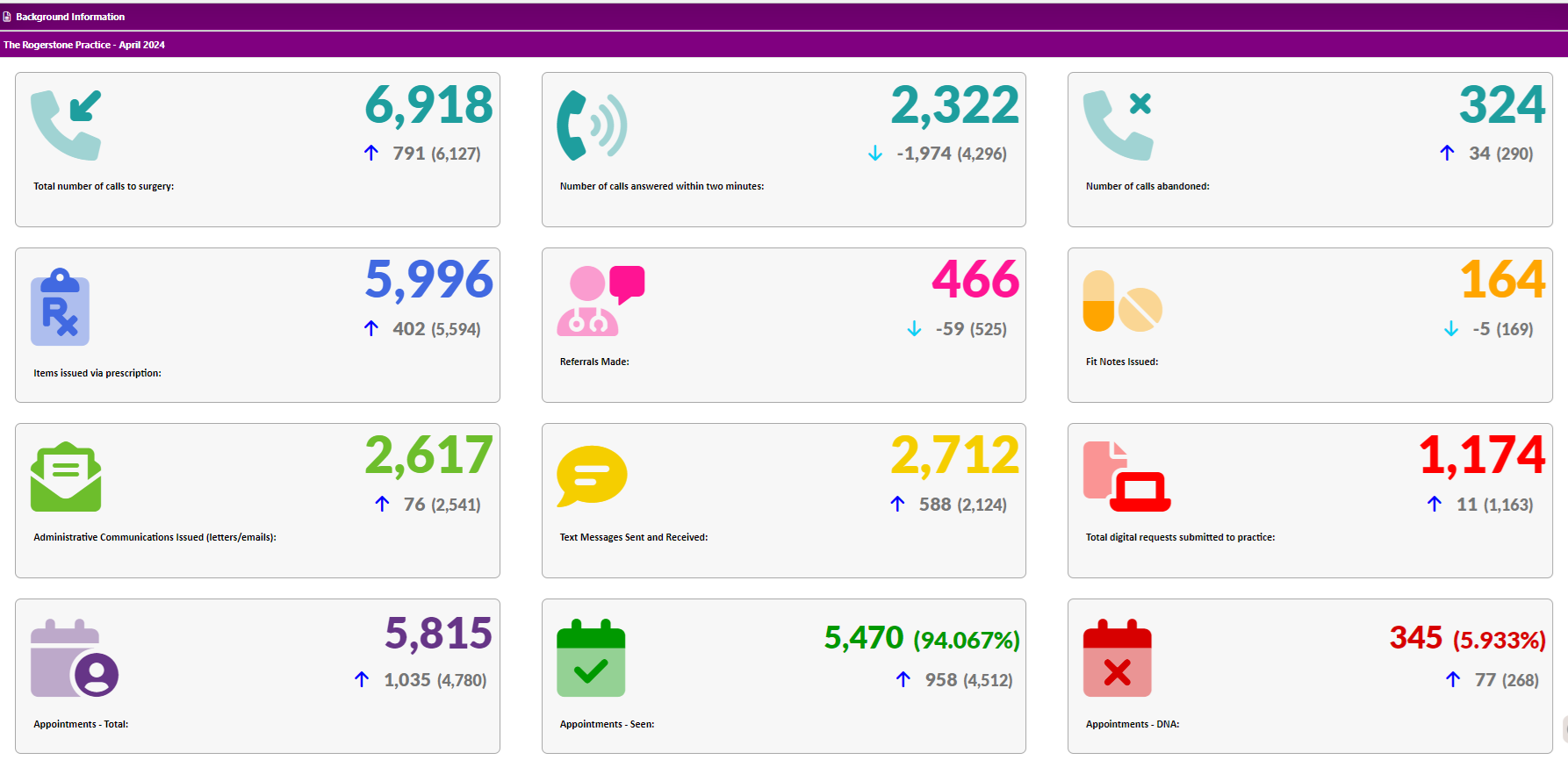Click the 6,918 total calls value
This screenshot has width=1568, height=767.
428,106
